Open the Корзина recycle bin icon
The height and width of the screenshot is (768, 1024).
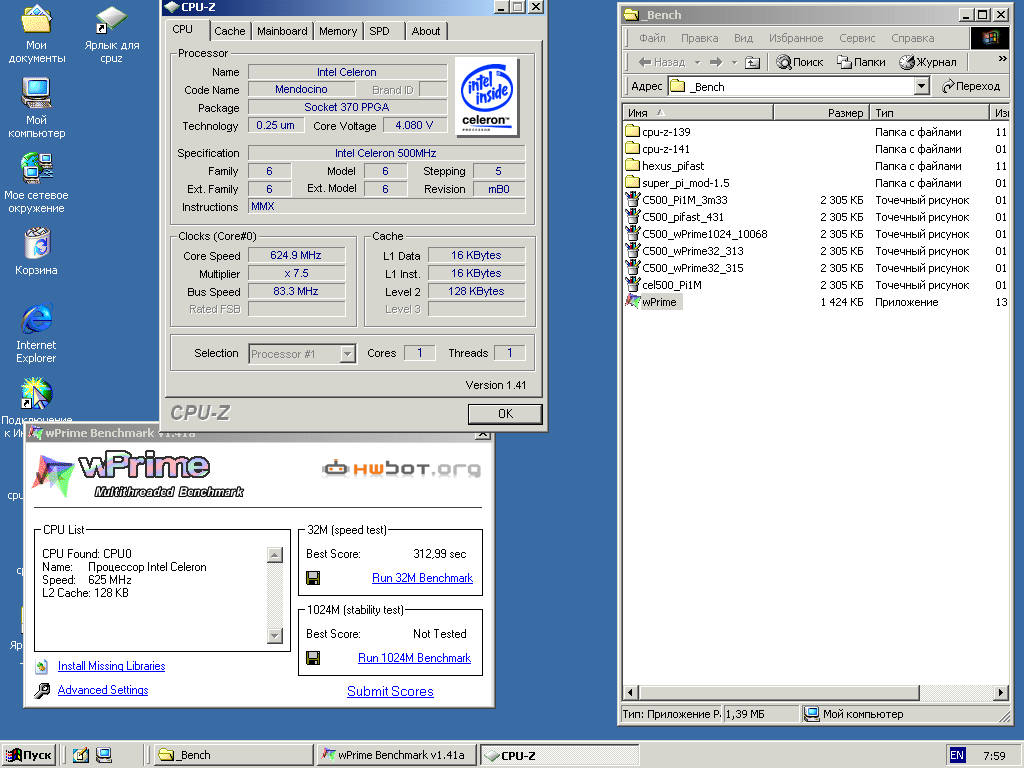(37, 251)
